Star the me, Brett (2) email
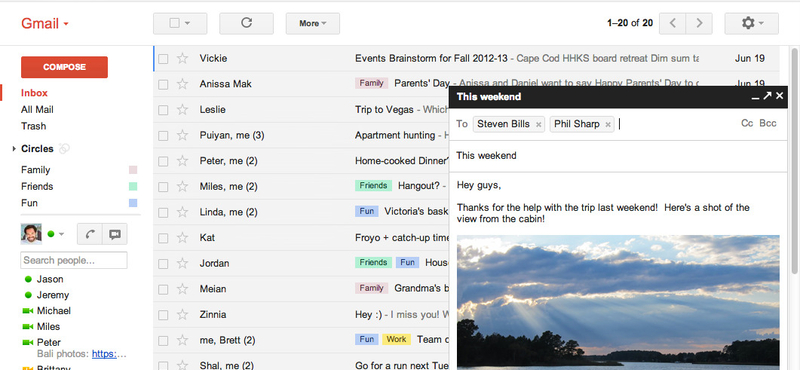 182,340
